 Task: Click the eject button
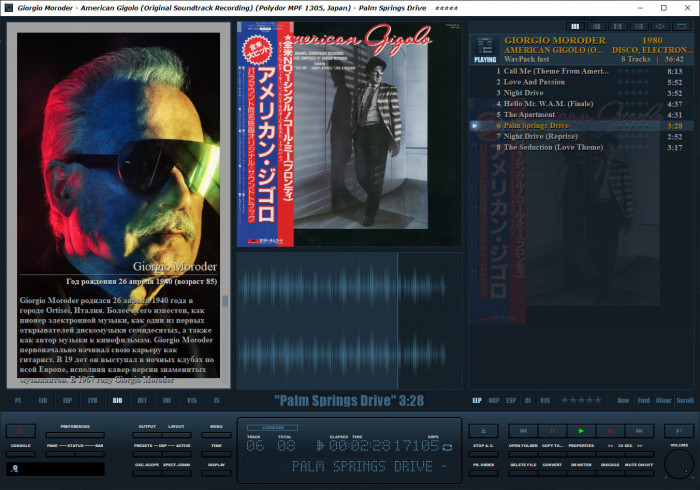483,431
